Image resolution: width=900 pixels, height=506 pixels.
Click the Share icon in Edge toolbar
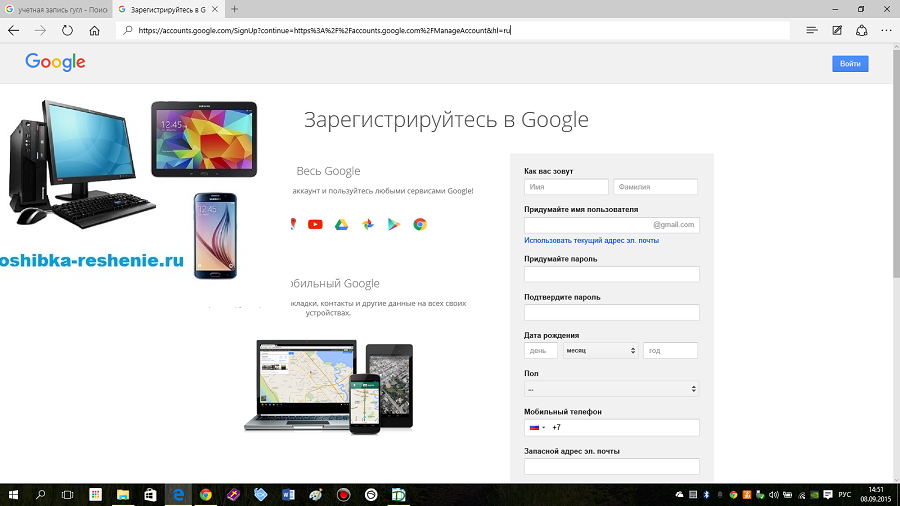click(862, 30)
